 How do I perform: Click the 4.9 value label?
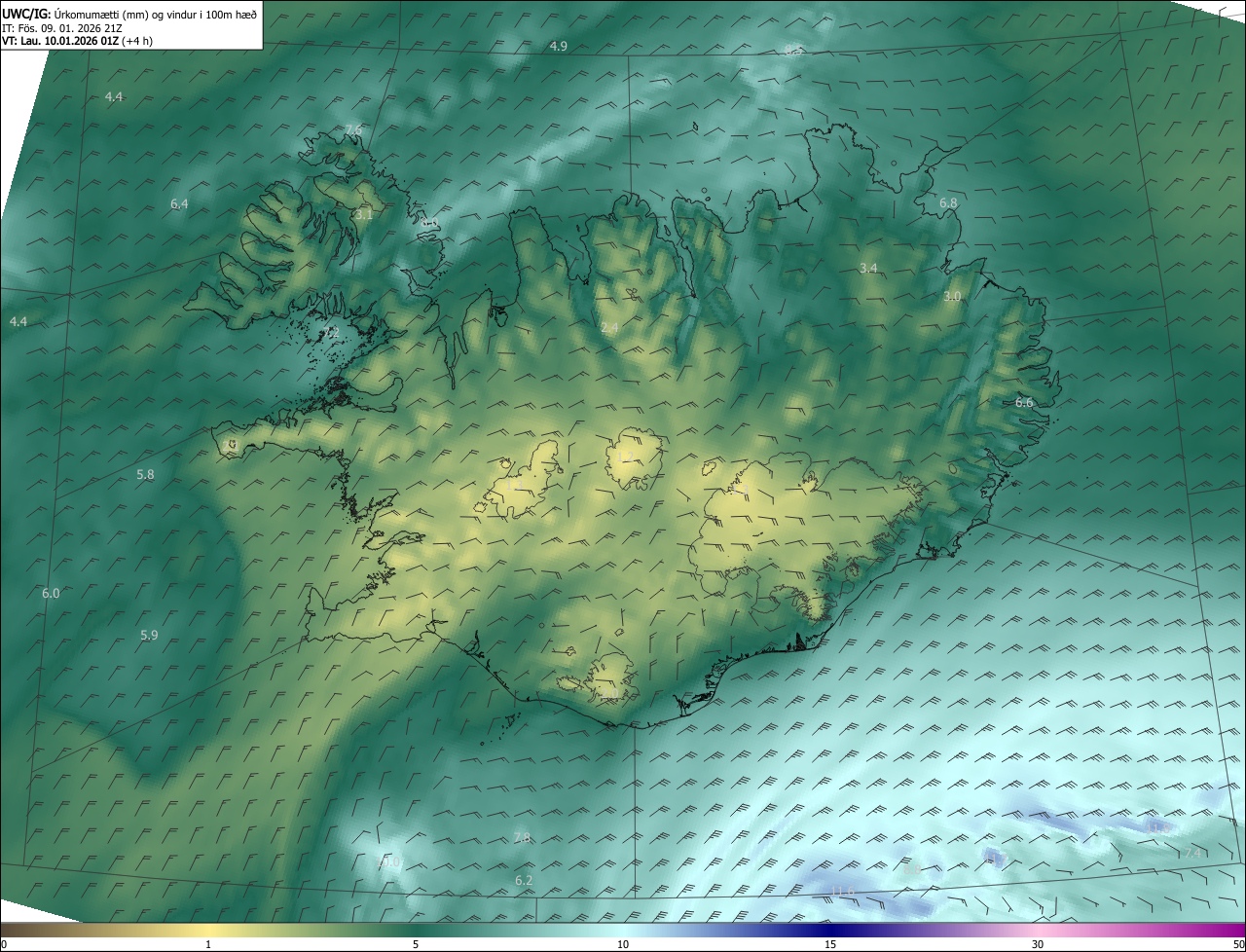point(558,47)
